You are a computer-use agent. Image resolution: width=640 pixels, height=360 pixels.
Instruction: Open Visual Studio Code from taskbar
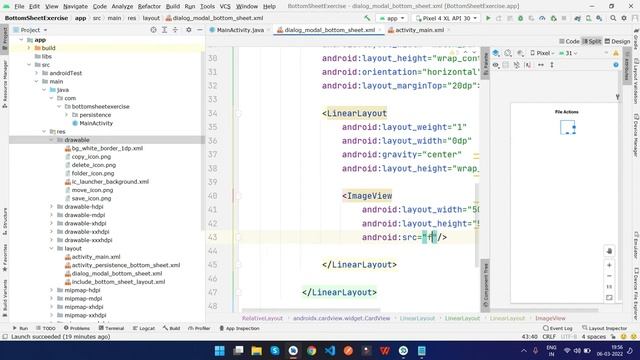click(x=330, y=351)
